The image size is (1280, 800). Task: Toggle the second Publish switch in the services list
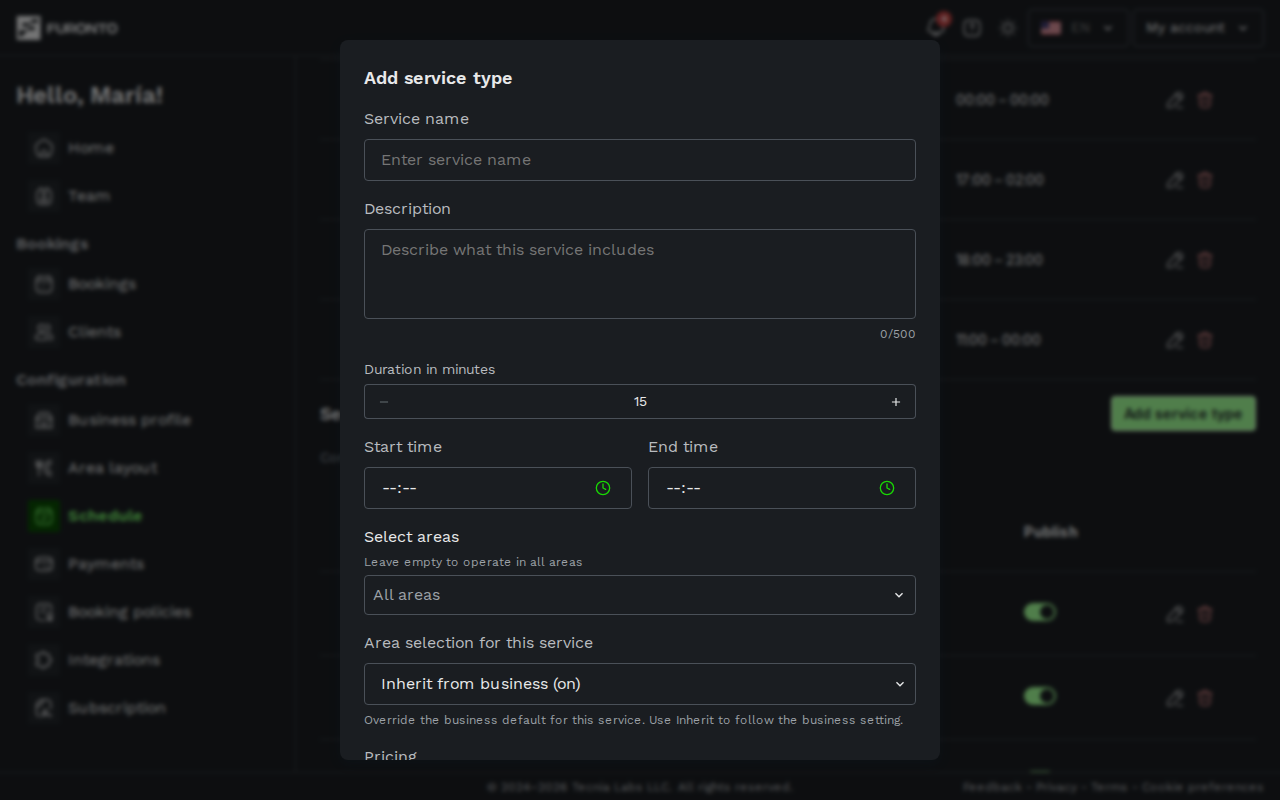(1040, 695)
